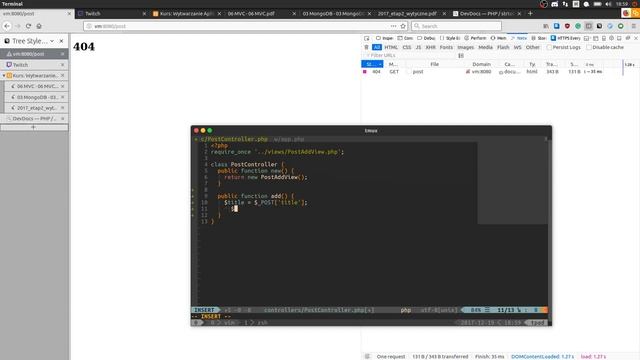Filter network requests by JS
Viewport: 640px width, 360px height.
pos(418,47)
